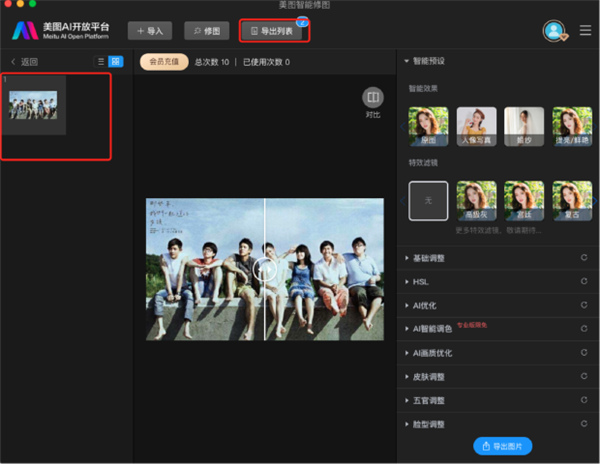Switch to grid view layout

coord(116,62)
